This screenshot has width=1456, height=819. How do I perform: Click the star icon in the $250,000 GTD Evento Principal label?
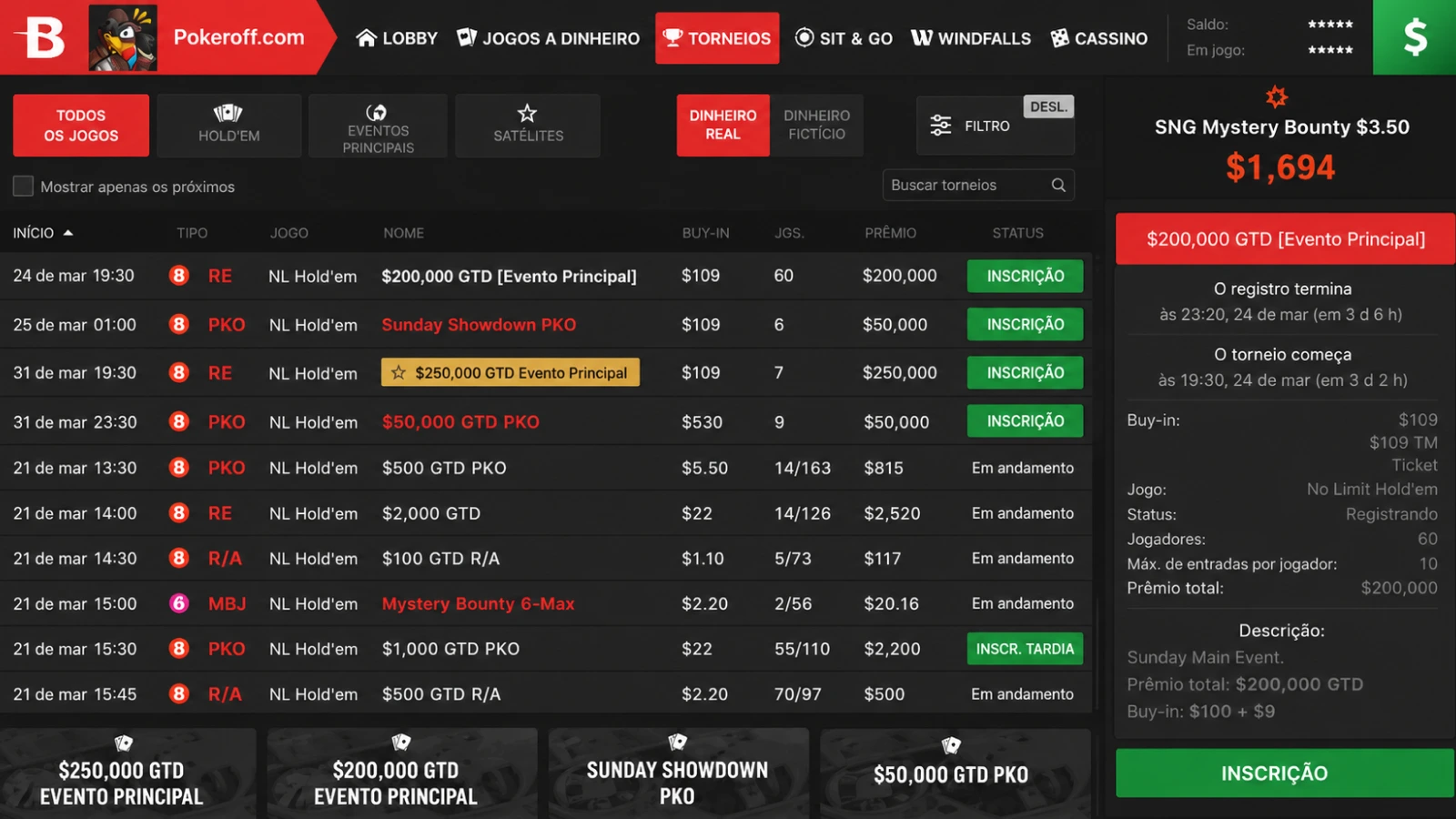(399, 372)
